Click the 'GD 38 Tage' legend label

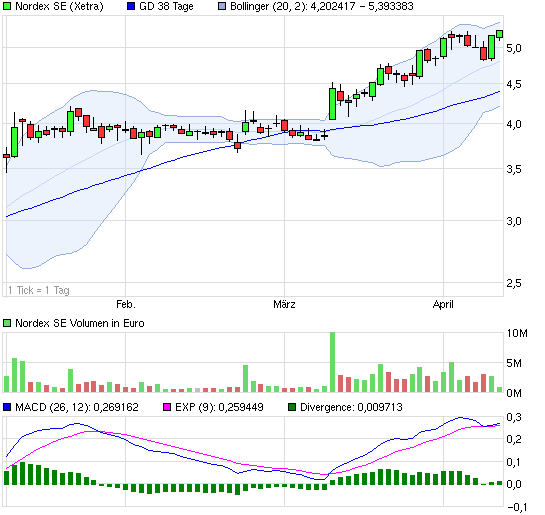coord(166,6)
